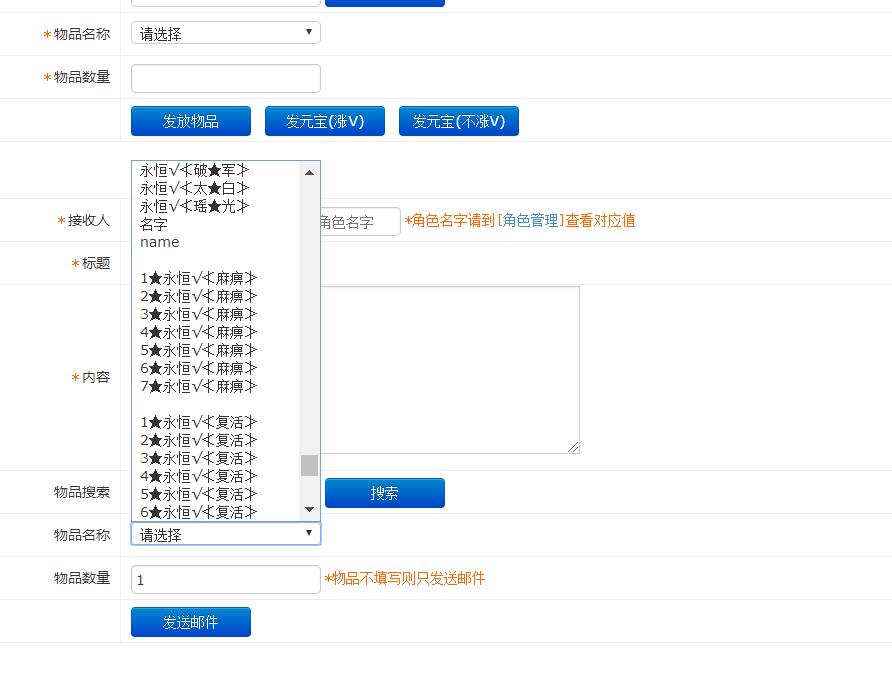Click inside the 内容 text area
Screen dimensions: 892x678
pyautogui.click(x=450, y=370)
